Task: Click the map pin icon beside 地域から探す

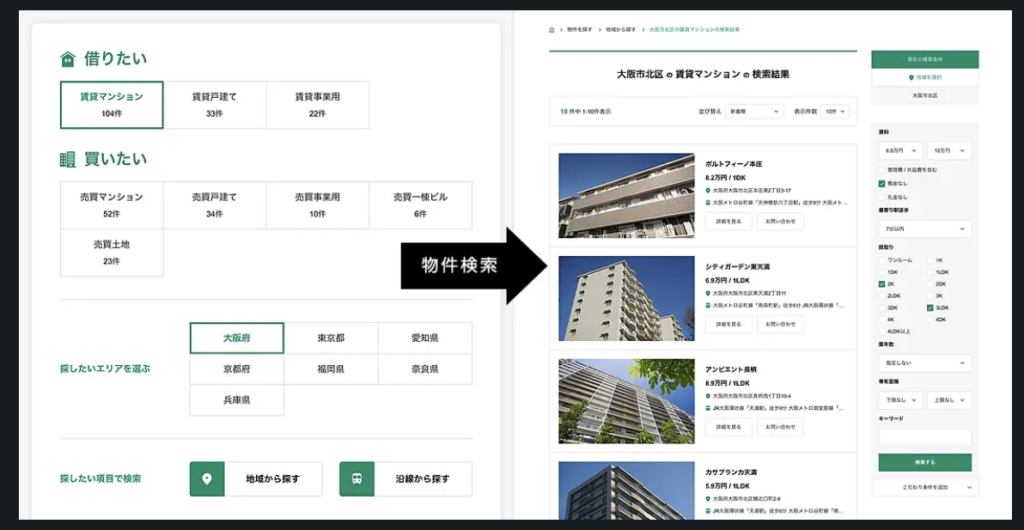Action: [207, 479]
